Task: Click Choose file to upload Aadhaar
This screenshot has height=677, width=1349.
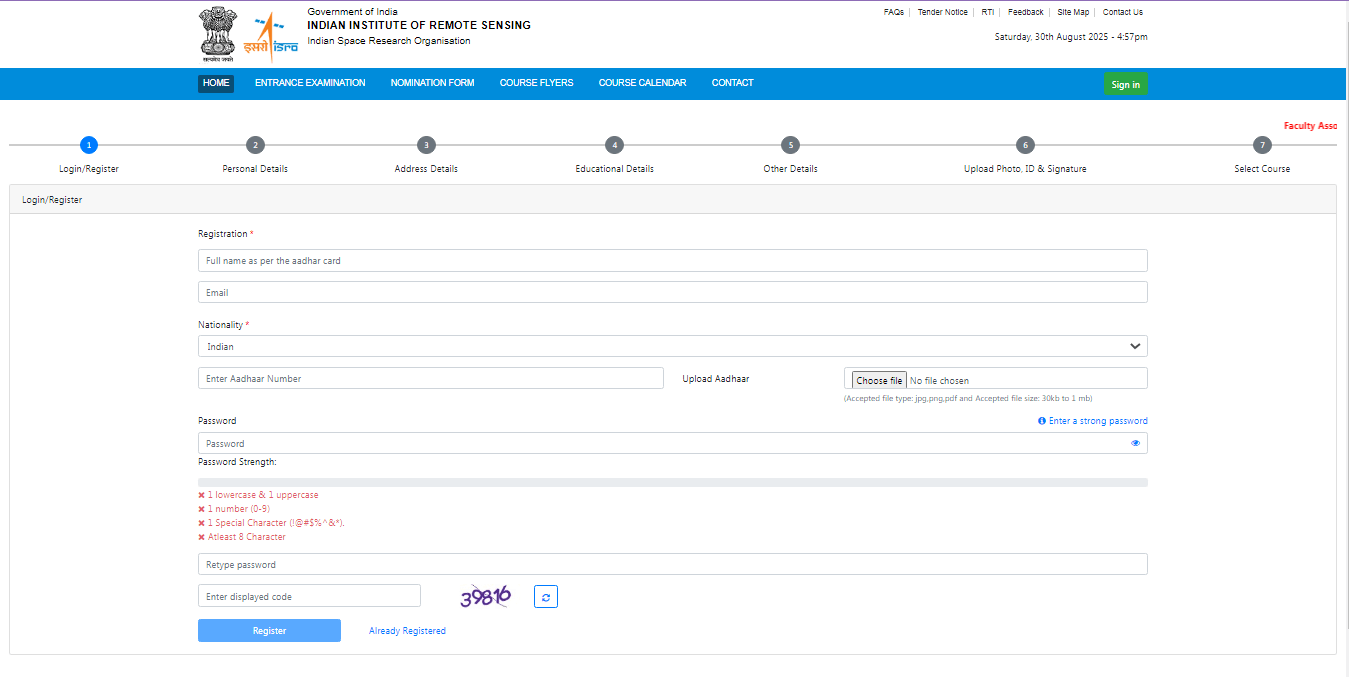Action: pyautogui.click(x=877, y=379)
